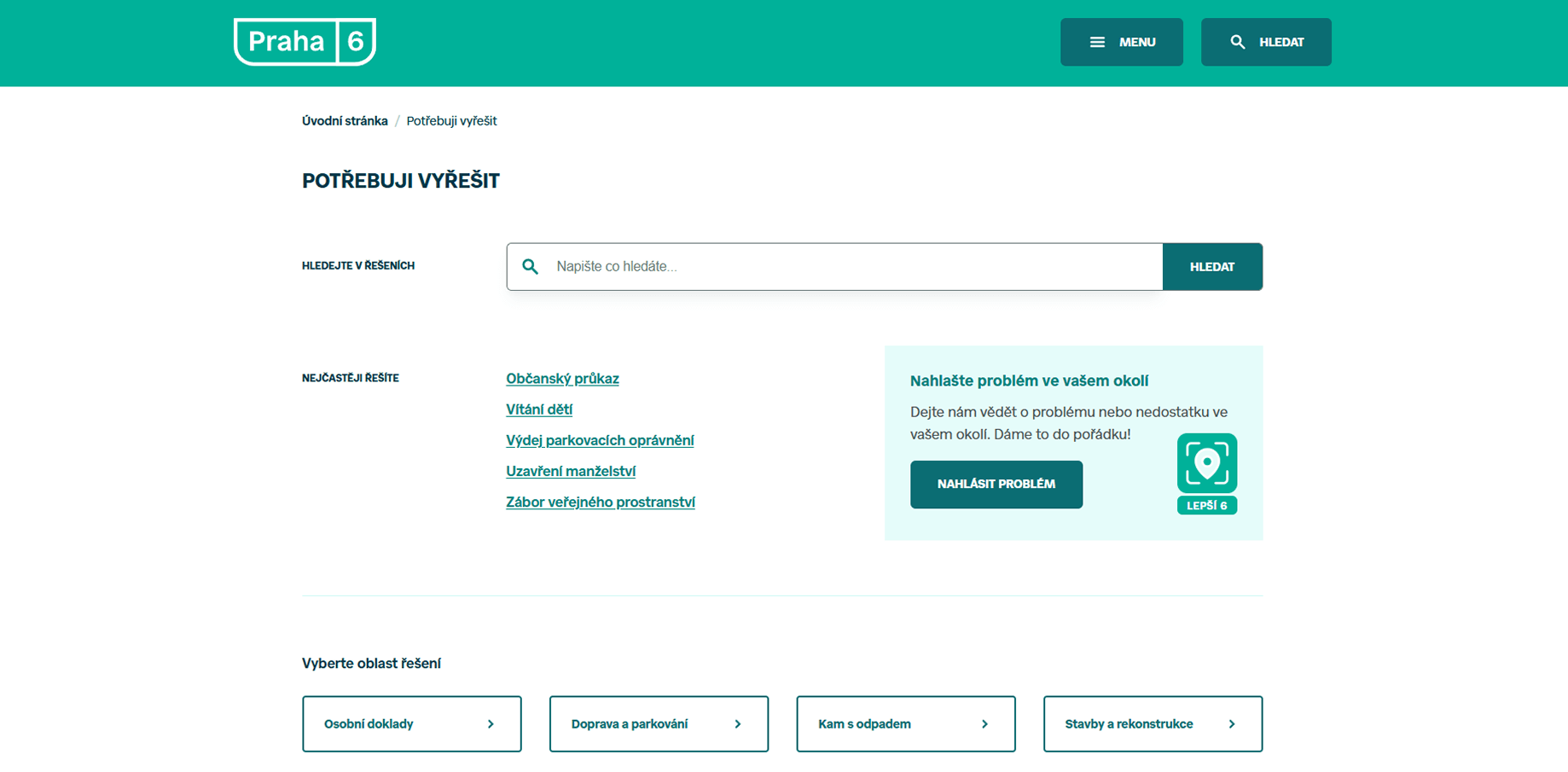Screen dimensions: 1568x772
Task: Open the Osobní doklady category
Action: tap(369, 724)
